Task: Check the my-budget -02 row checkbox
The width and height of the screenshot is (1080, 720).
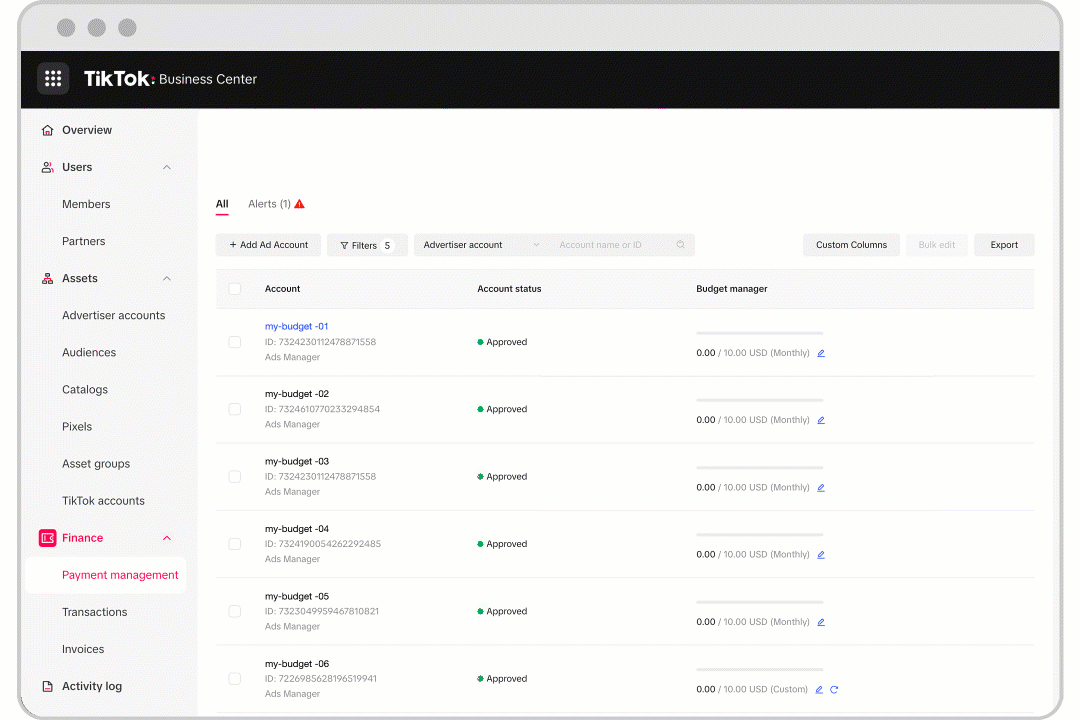Action: click(235, 409)
